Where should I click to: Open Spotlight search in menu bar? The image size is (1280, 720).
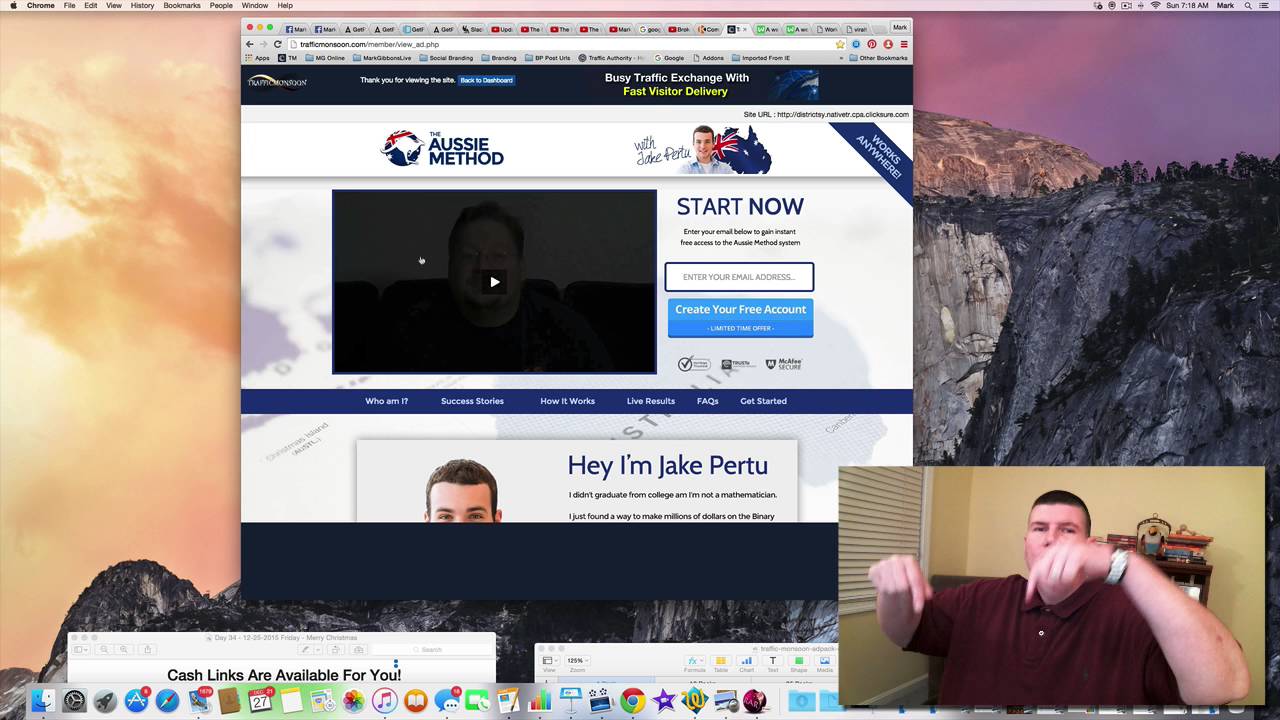[x=1248, y=6]
